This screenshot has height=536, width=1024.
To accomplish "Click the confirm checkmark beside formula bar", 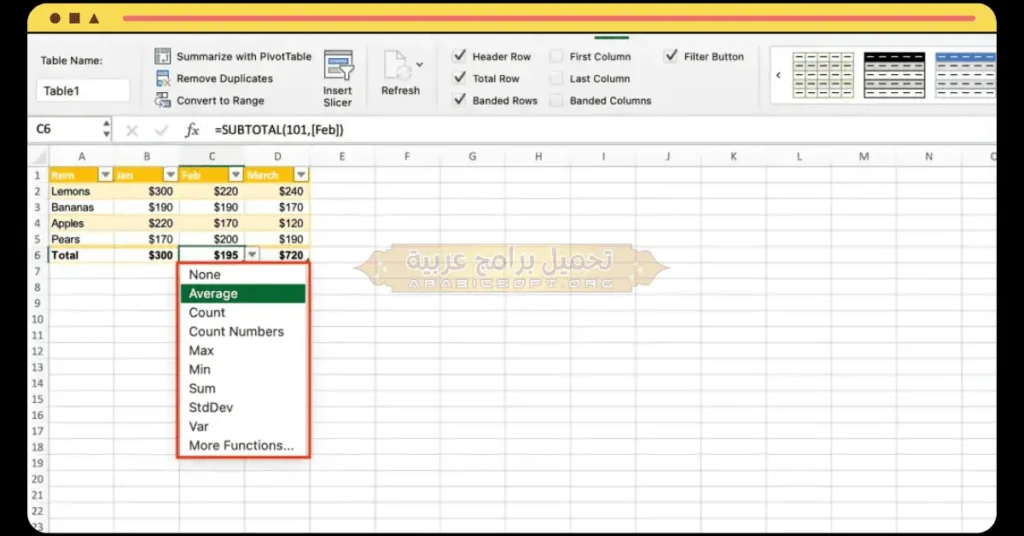I will point(161,131).
